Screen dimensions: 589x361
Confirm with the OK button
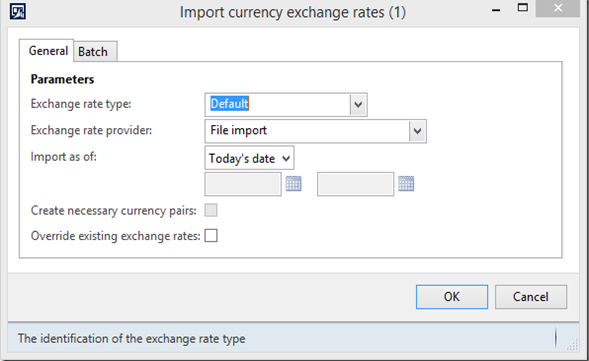coord(452,297)
